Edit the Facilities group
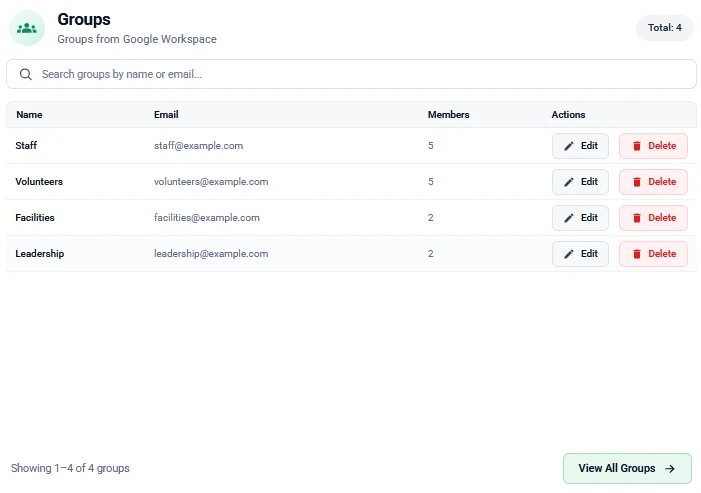Viewport: 701px width, 493px height. point(580,218)
